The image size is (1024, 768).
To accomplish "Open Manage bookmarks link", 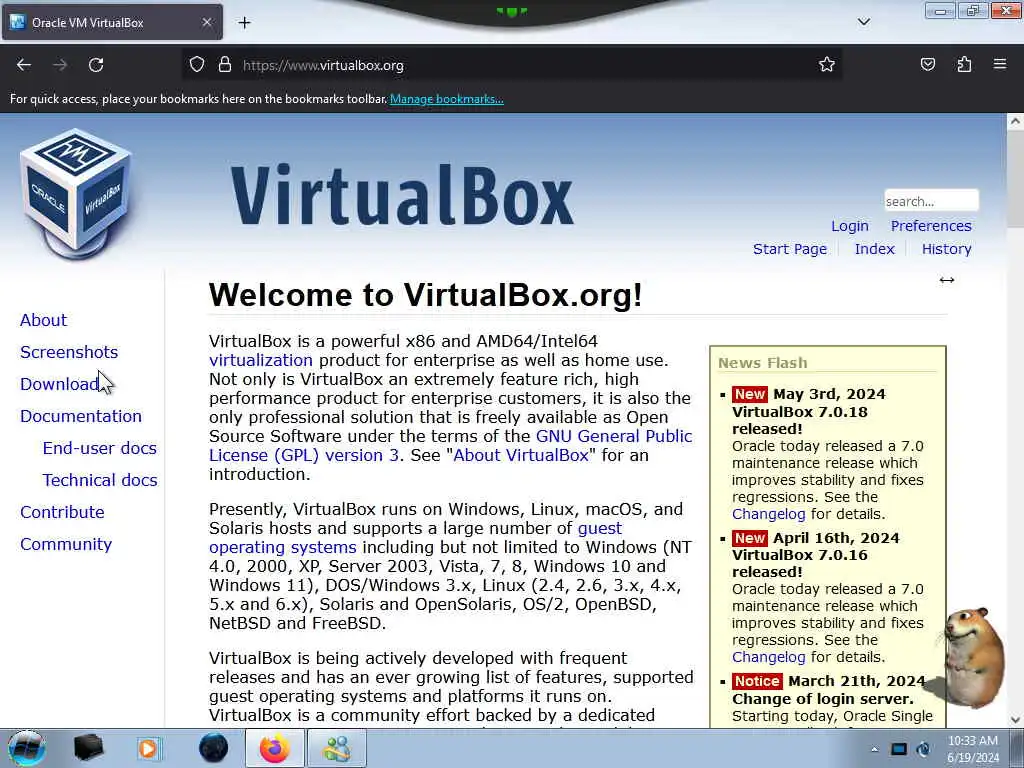I will (447, 99).
